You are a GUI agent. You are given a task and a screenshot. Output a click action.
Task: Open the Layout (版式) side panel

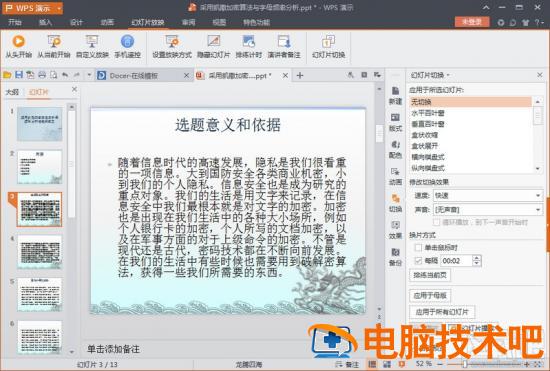pos(395,122)
